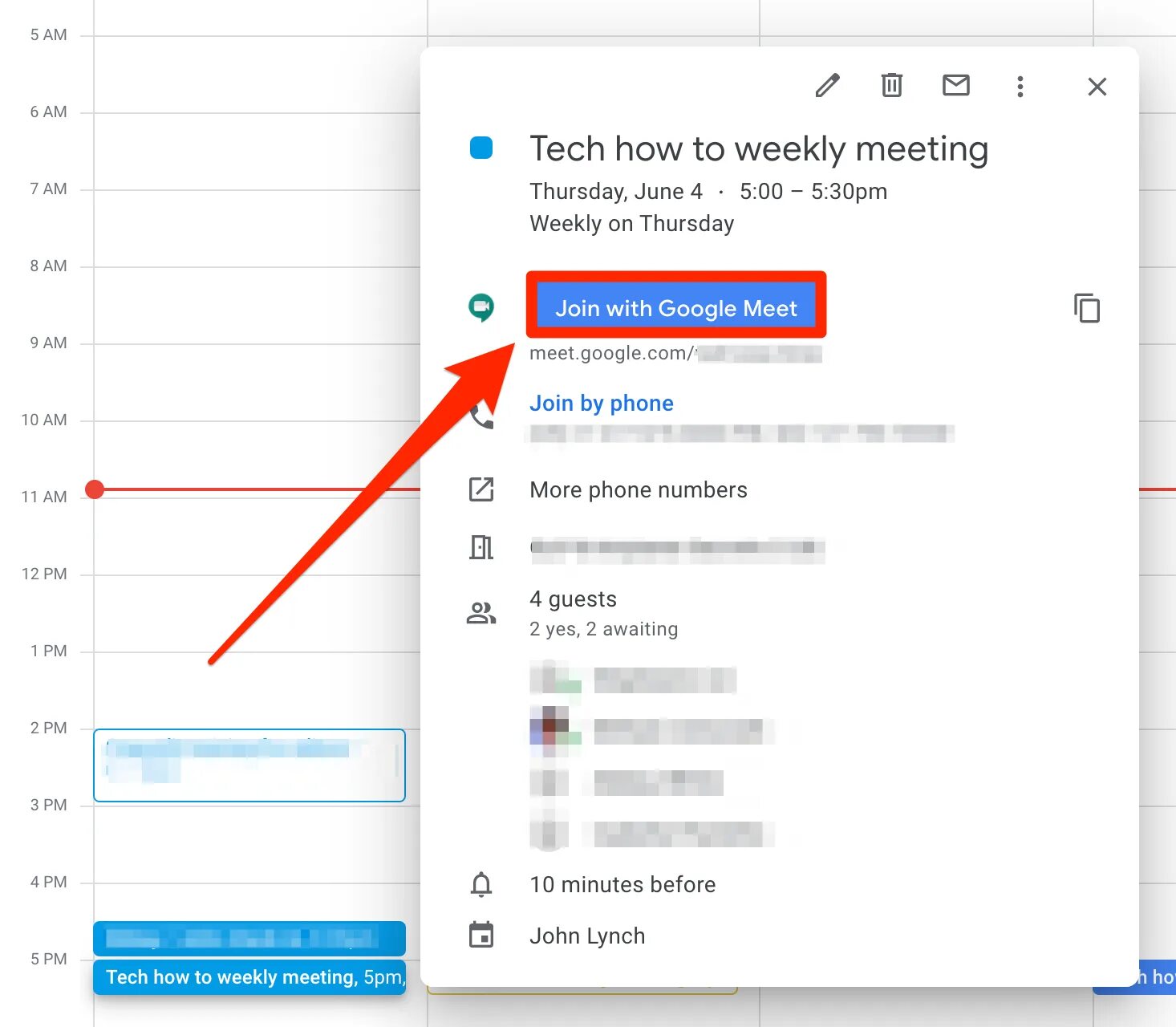The width and height of the screenshot is (1176, 1027).
Task: Click the Thursday, June 4 date and time text
Action: pyautogui.click(x=708, y=192)
